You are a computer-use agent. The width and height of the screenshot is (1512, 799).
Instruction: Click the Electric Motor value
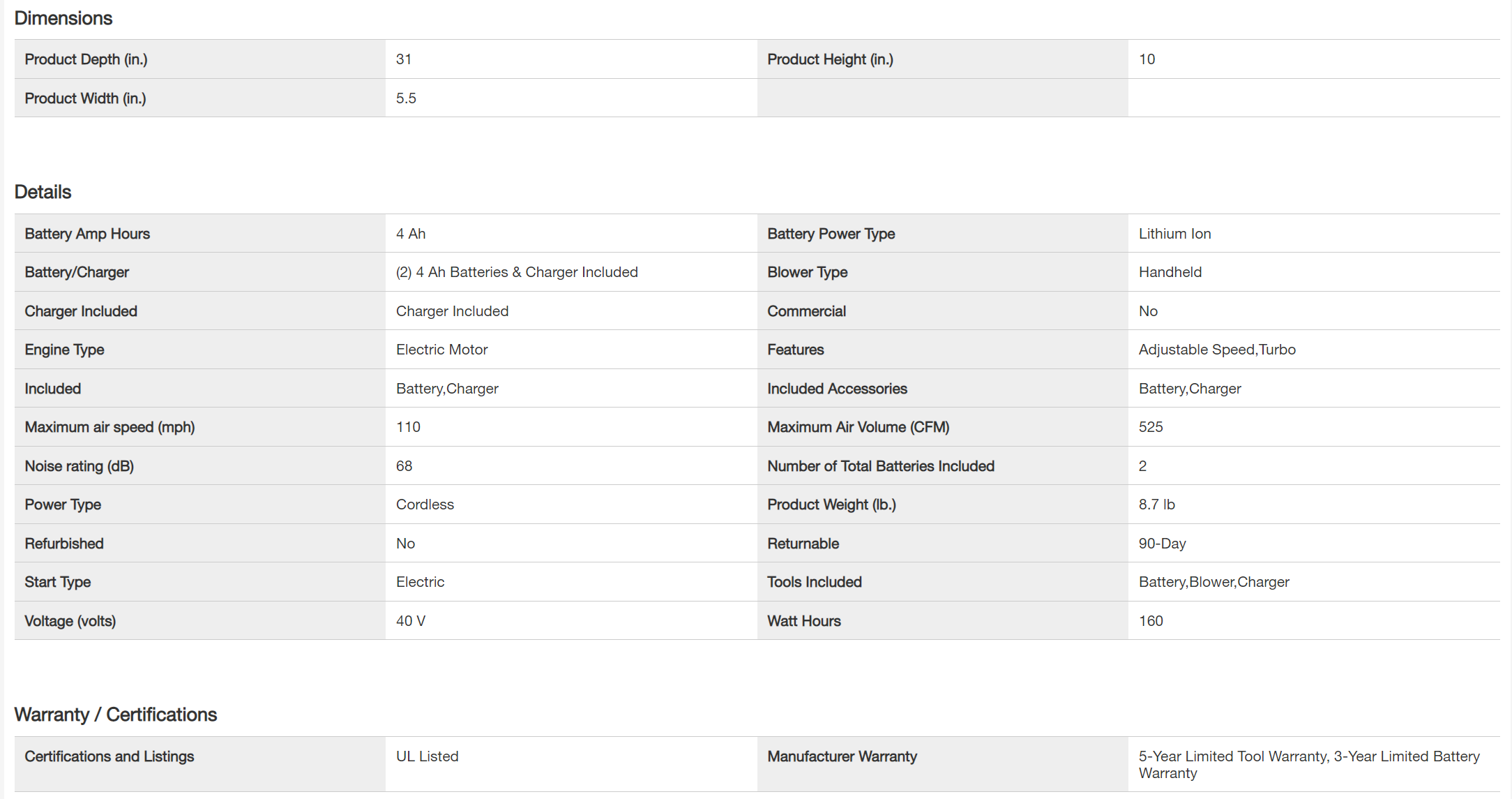pyautogui.click(x=441, y=350)
